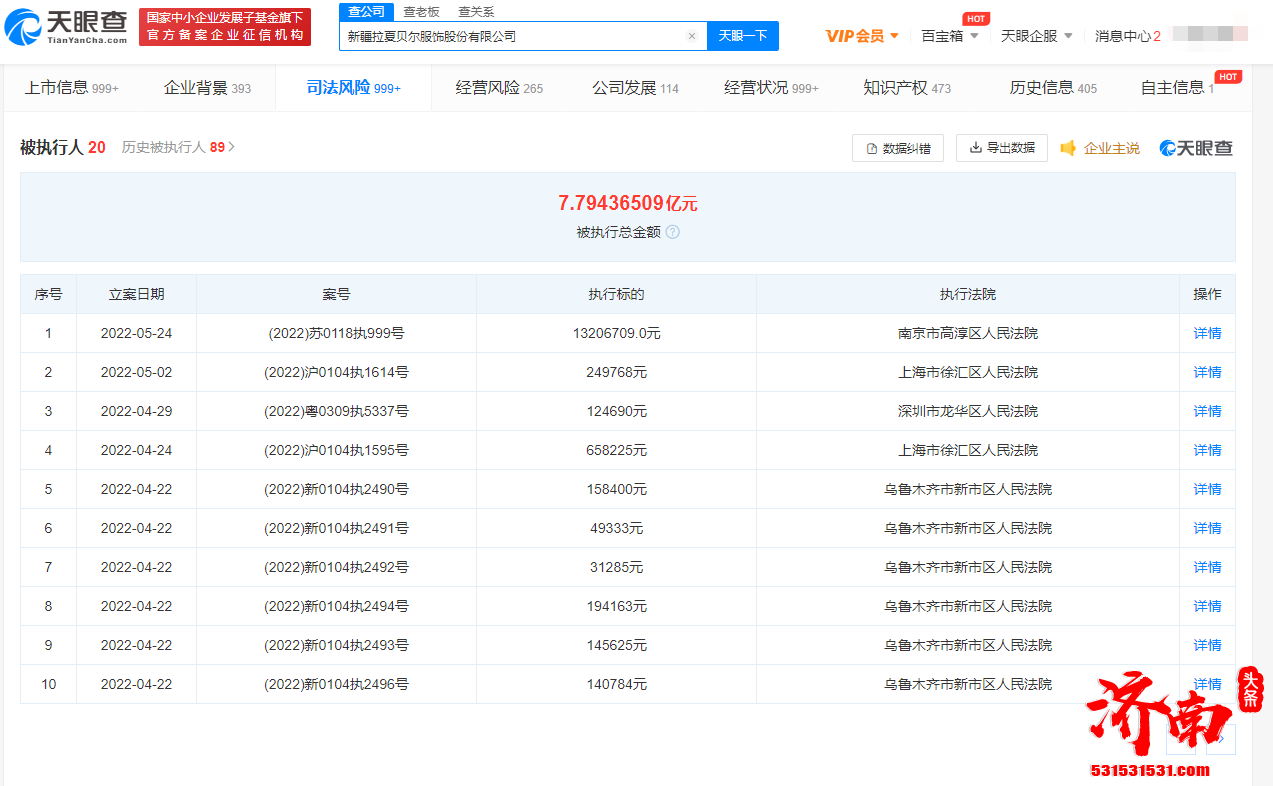1273x786 pixels.
Task: View 详情 for case 粤0309执5337号
Action: pos(1207,411)
